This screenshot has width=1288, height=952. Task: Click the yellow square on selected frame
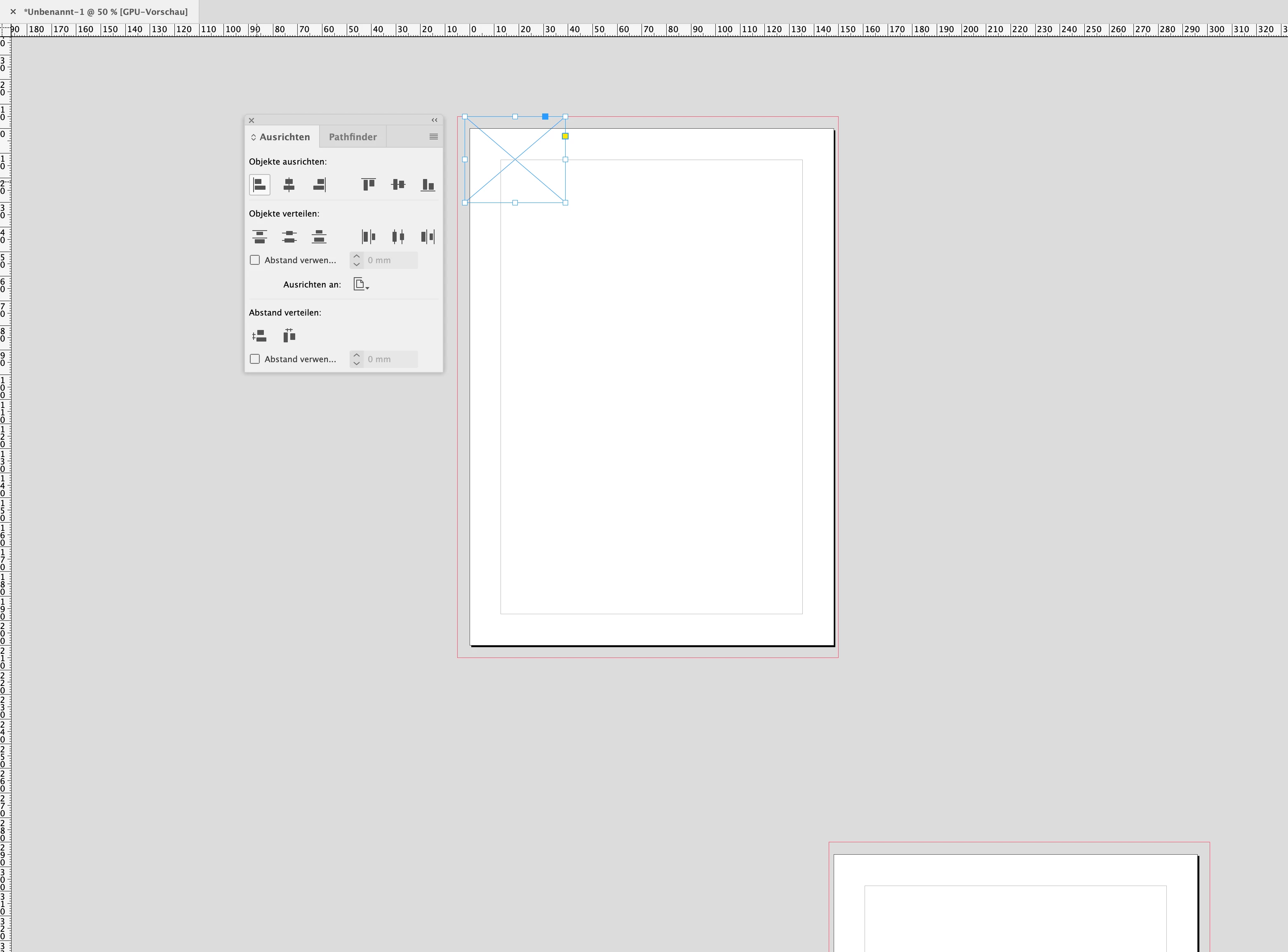(x=565, y=136)
